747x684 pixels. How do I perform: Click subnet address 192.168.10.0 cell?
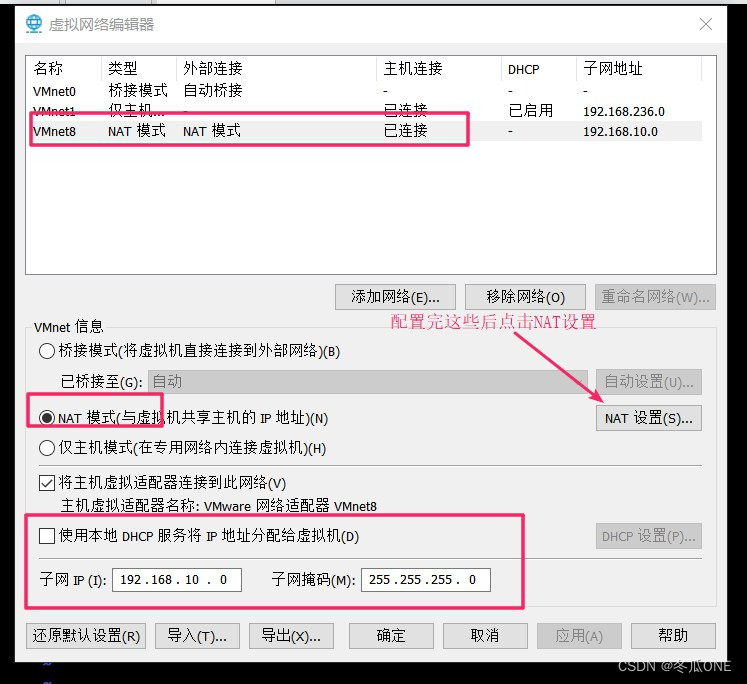[620, 131]
